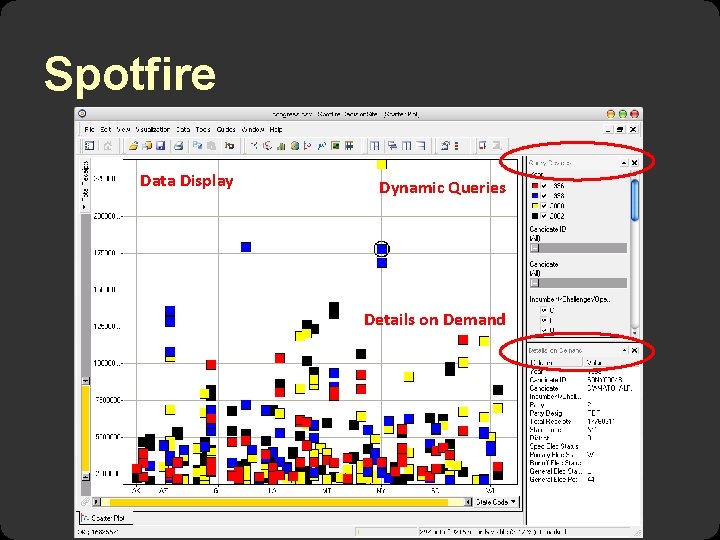This screenshot has width=720, height=540.
Task: Click the left arrow of horizontal axis slider
Action: 97,502
